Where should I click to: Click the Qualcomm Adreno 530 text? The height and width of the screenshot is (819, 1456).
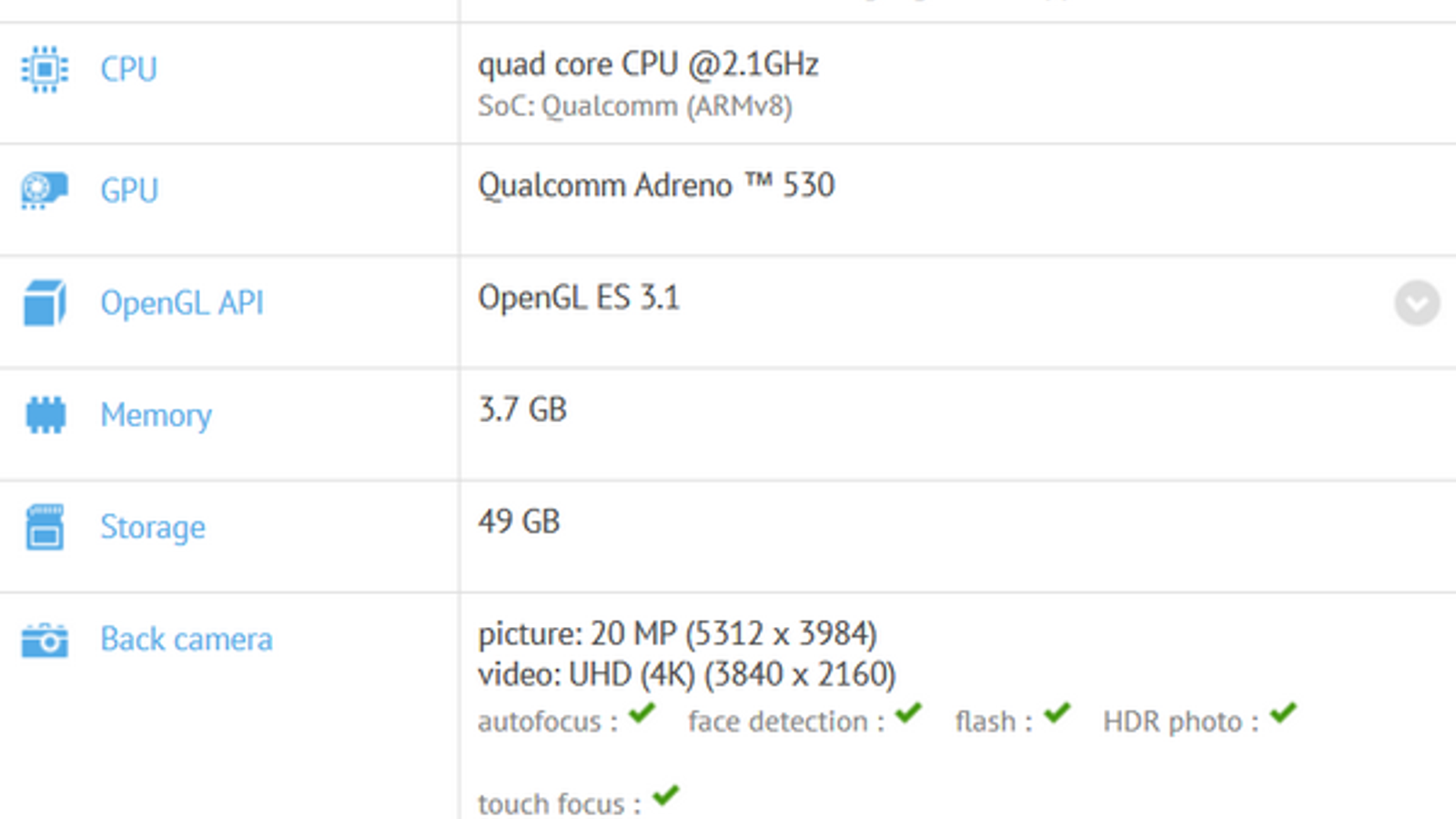click(x=656, y=186)
